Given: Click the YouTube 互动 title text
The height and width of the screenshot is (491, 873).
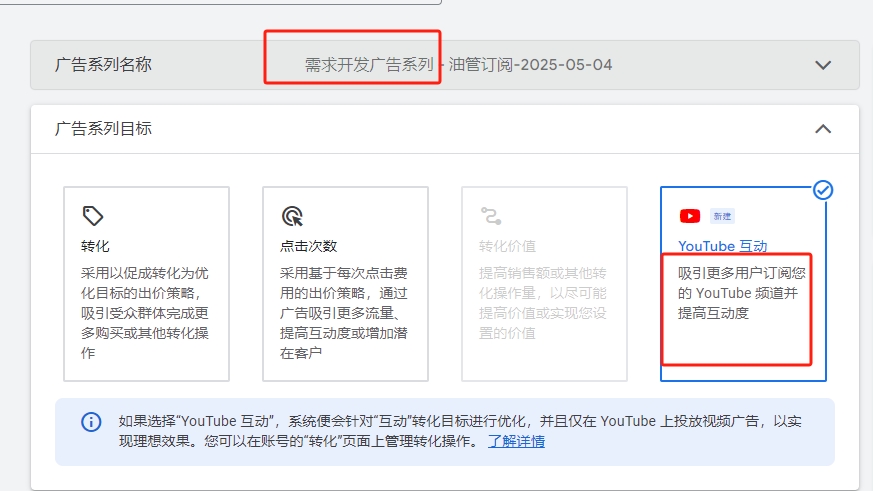Looking at the screenshot, I should point(723,246).
